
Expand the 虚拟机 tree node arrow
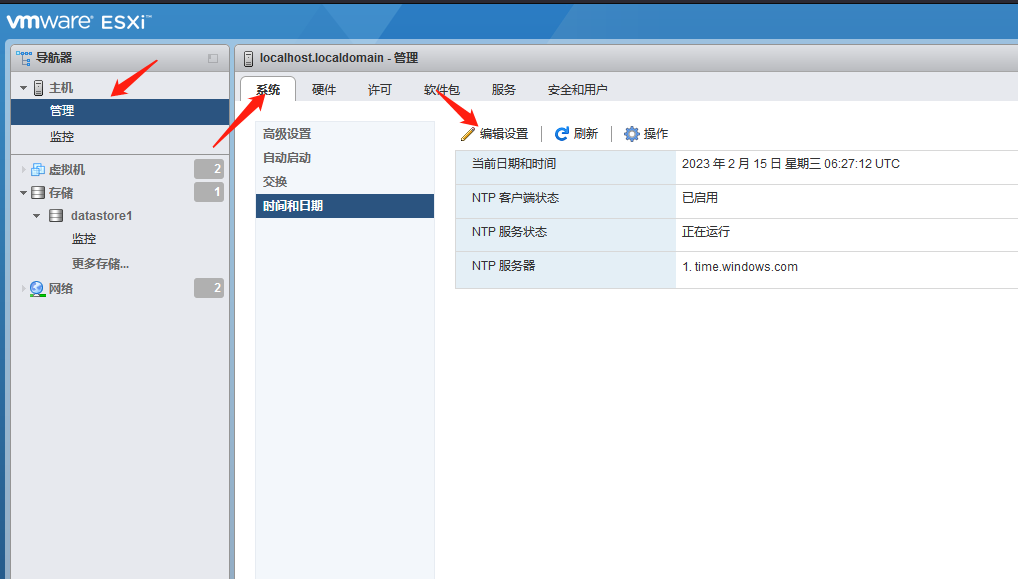[23, 169]
